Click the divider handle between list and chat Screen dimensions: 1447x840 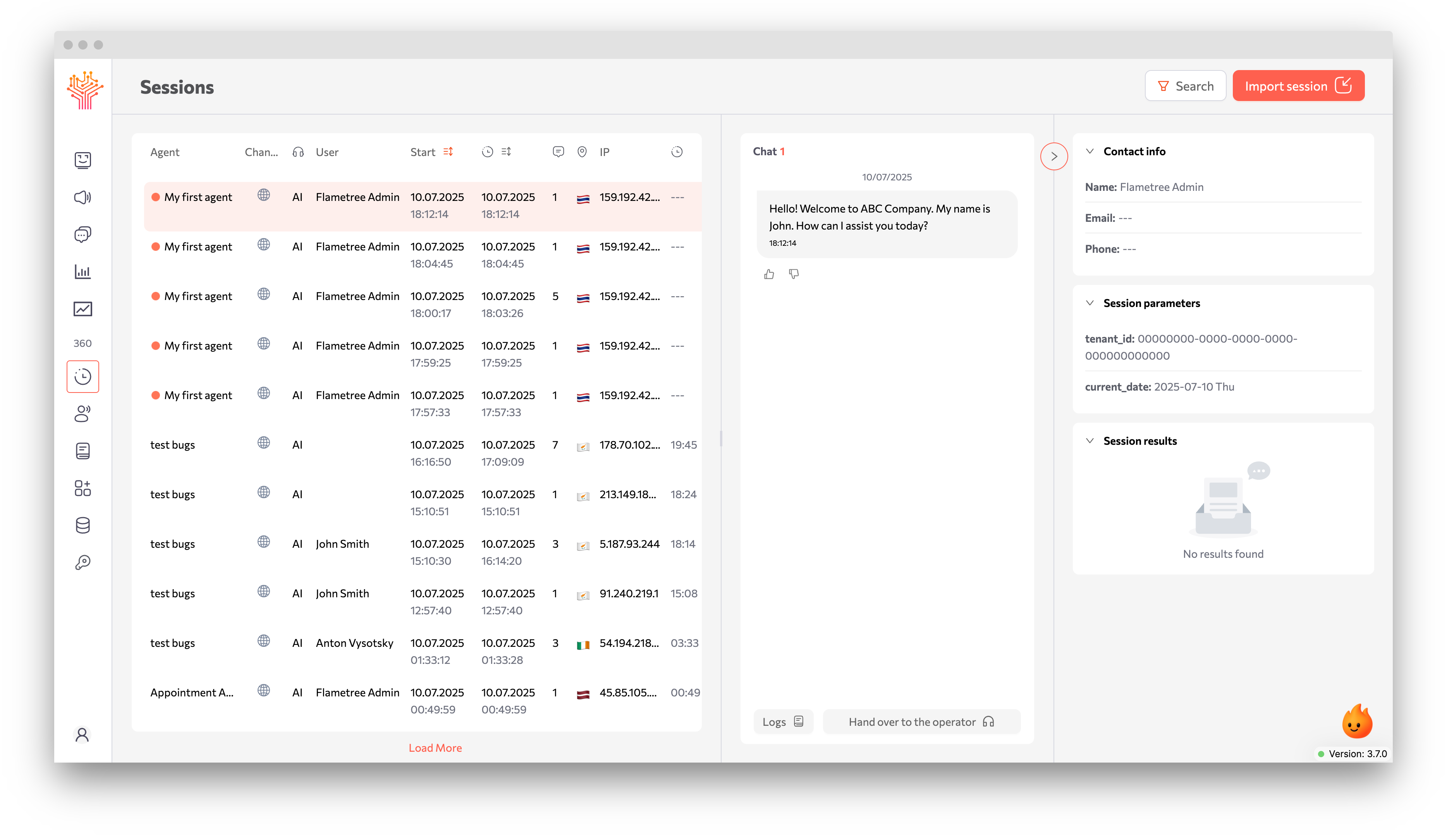click(x=721, y=439)
